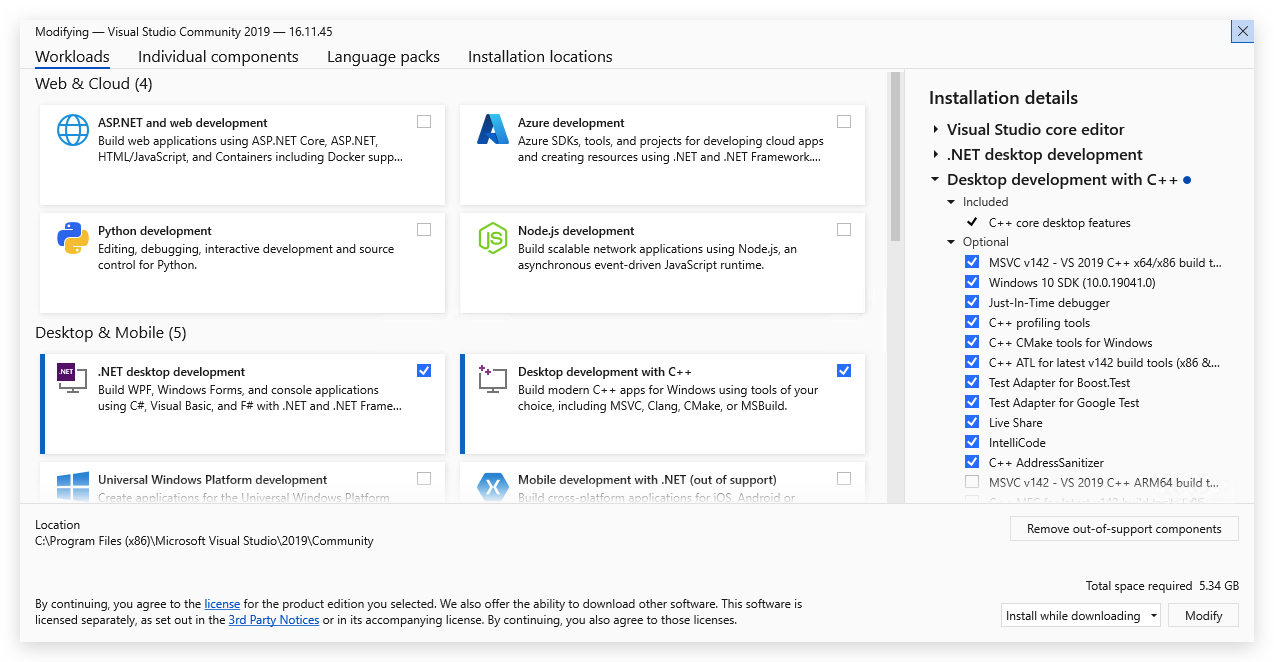This screenshot has height=662, width=1274.
Task: Open the license link
Action: [x=222, y=604]
